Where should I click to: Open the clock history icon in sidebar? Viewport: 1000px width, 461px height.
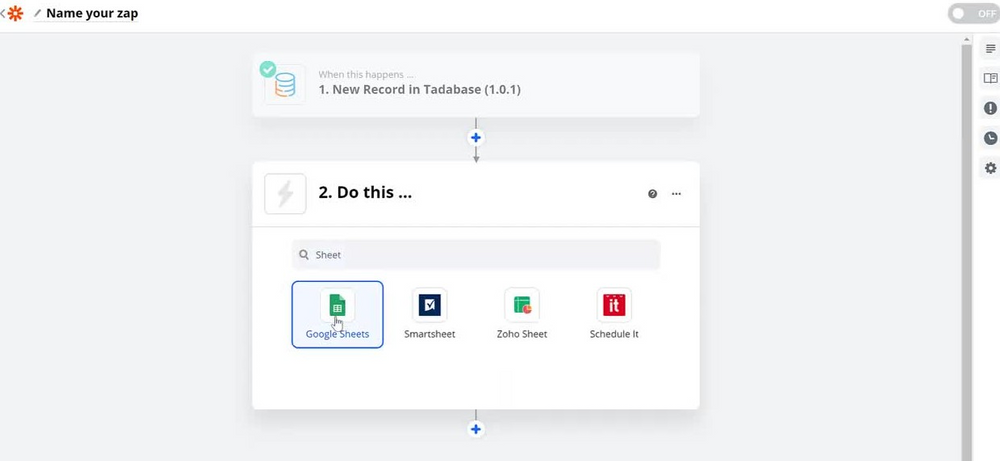(x=990, y=138)
